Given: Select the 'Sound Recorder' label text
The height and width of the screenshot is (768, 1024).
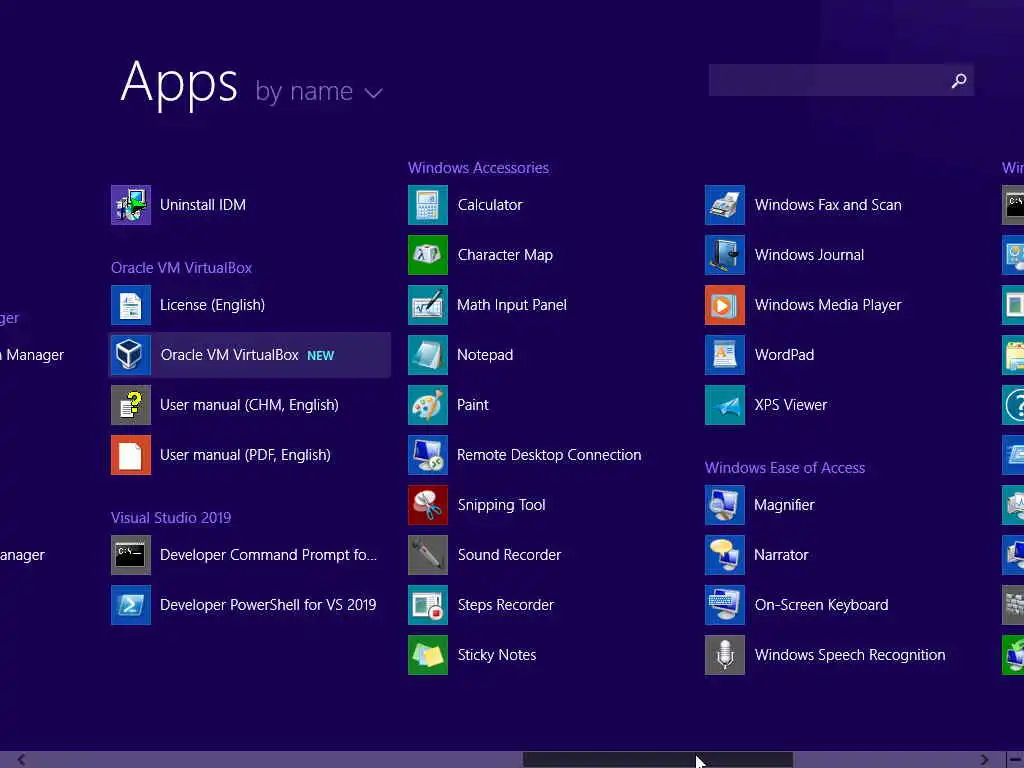Looking at the screenshot, I should pyautogui.click(x=509, y=555).
